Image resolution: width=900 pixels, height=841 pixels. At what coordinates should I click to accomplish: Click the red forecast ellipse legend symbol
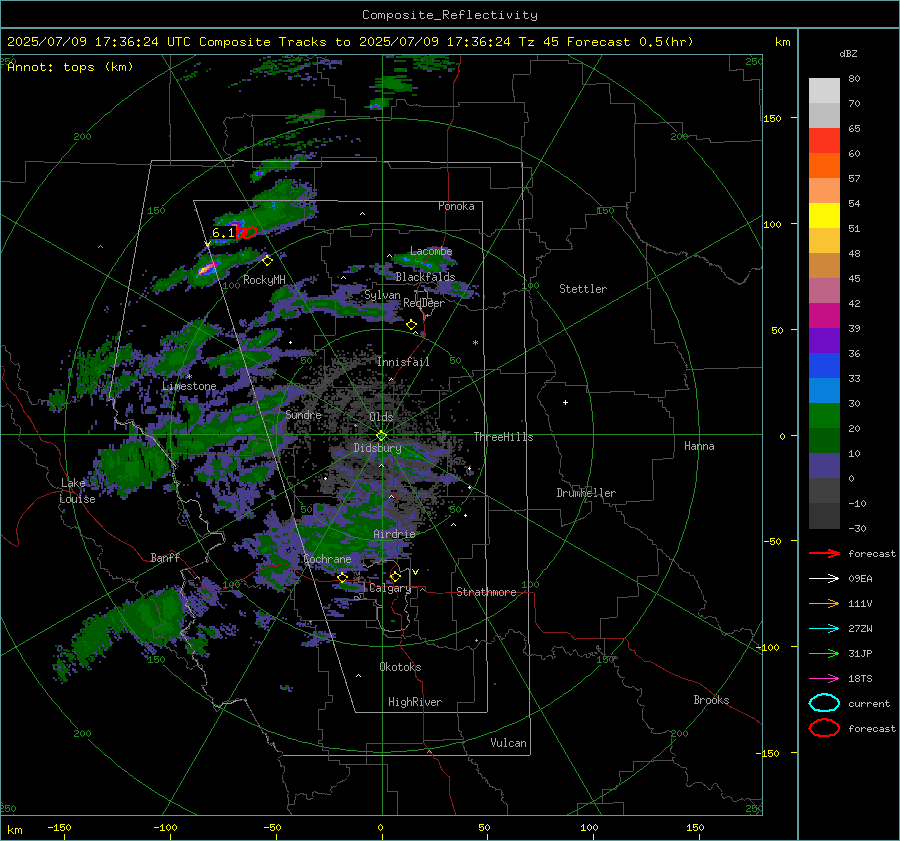click(824, 728)
